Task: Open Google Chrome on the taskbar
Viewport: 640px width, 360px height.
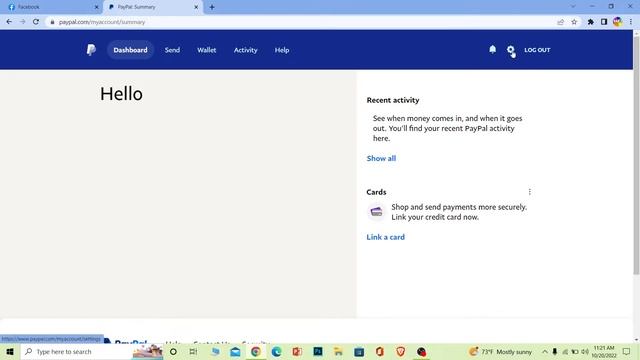Action: click(256, 351)
